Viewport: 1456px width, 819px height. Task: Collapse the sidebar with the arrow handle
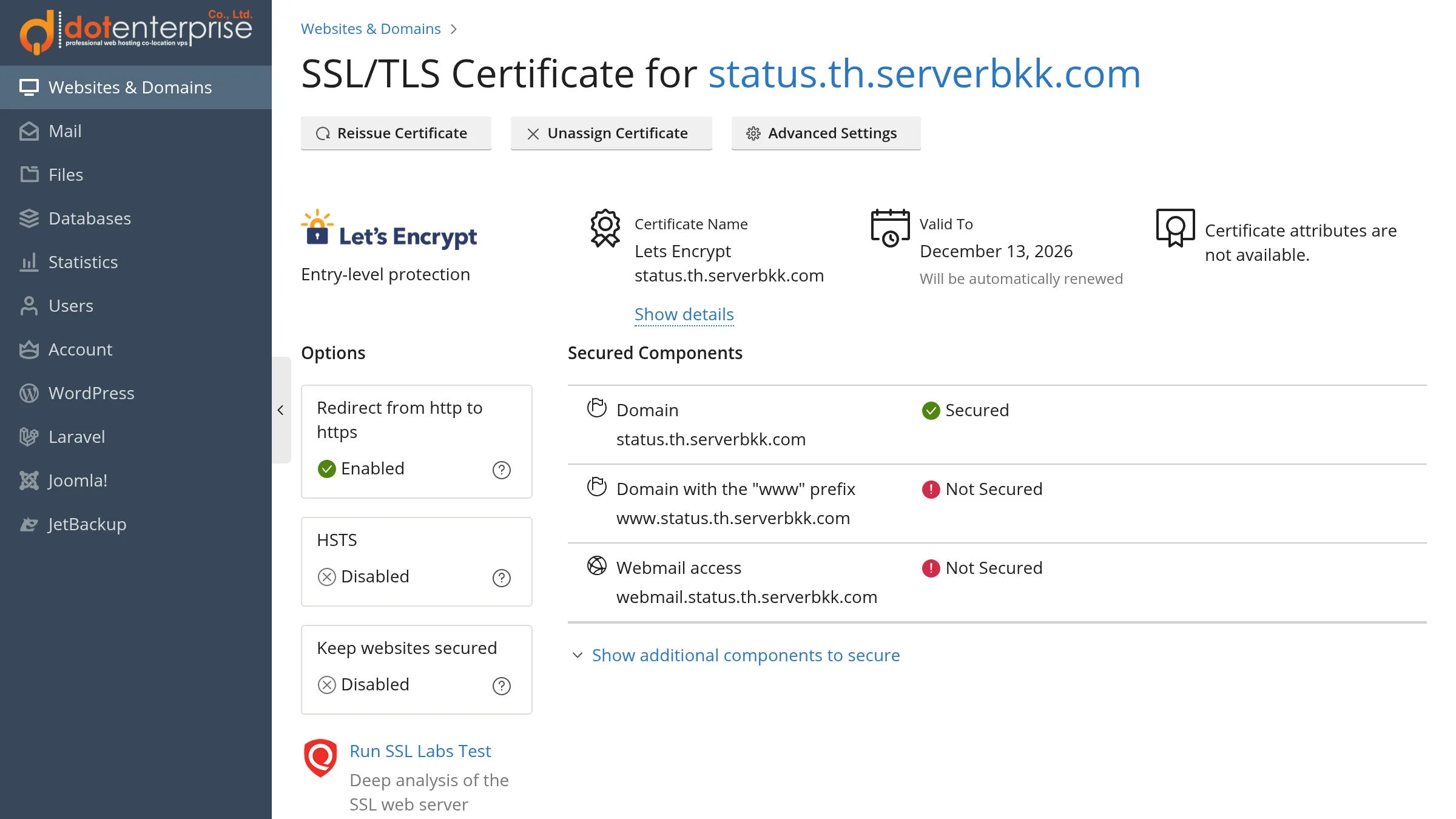(281, 410)
